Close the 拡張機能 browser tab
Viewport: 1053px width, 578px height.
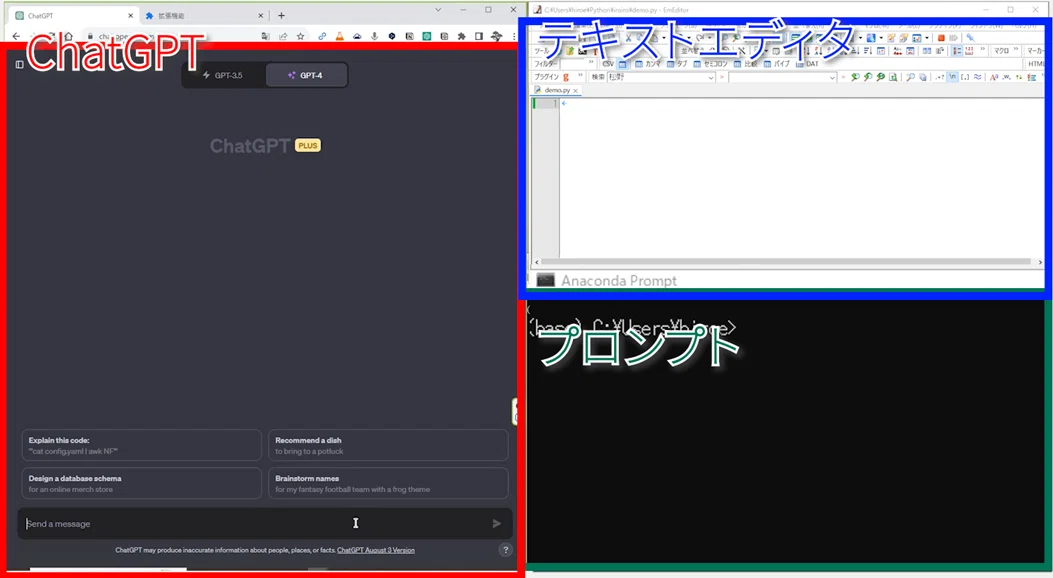tap(261, 15)
